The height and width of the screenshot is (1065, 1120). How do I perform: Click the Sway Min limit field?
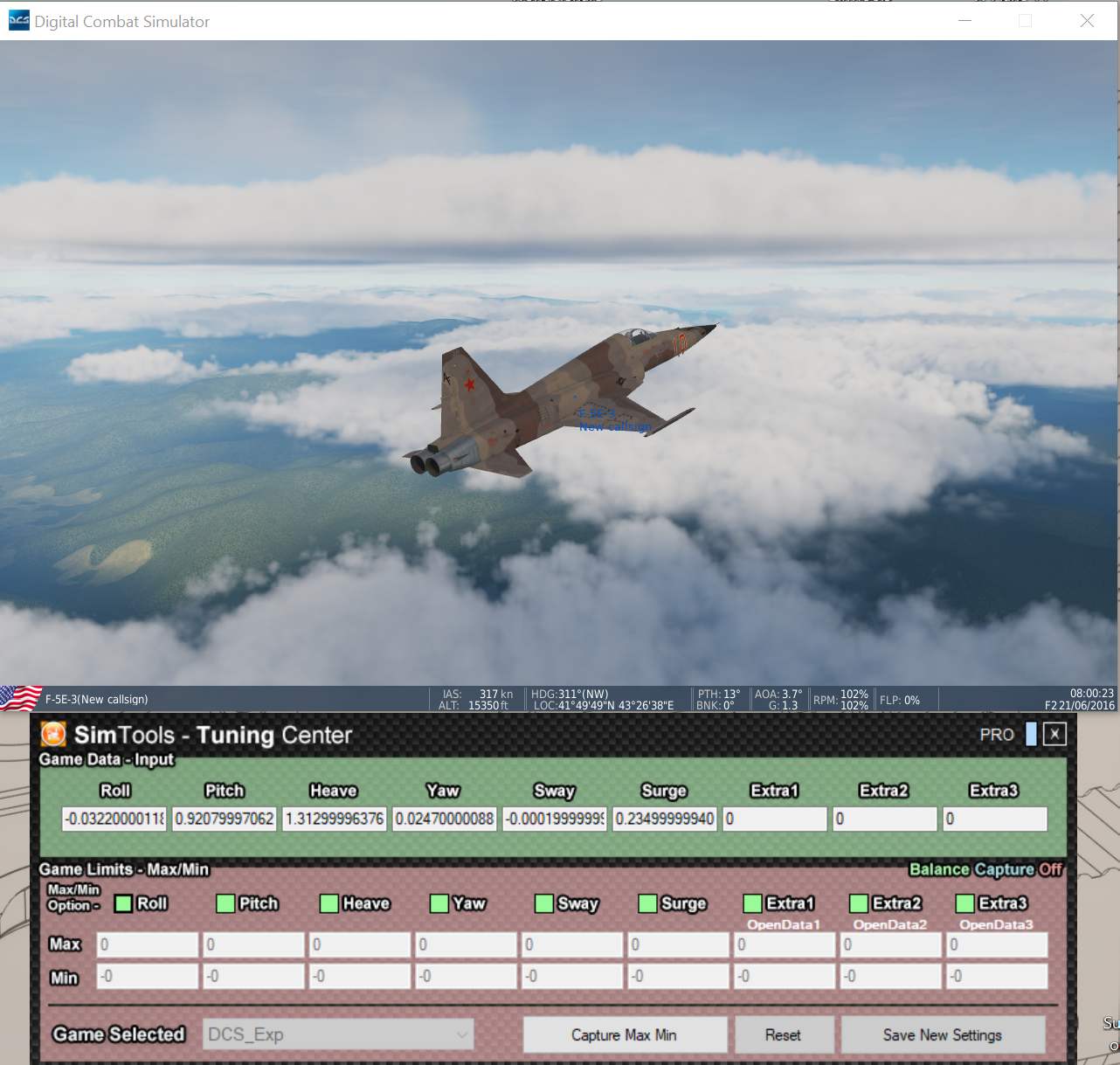(572, 976)
